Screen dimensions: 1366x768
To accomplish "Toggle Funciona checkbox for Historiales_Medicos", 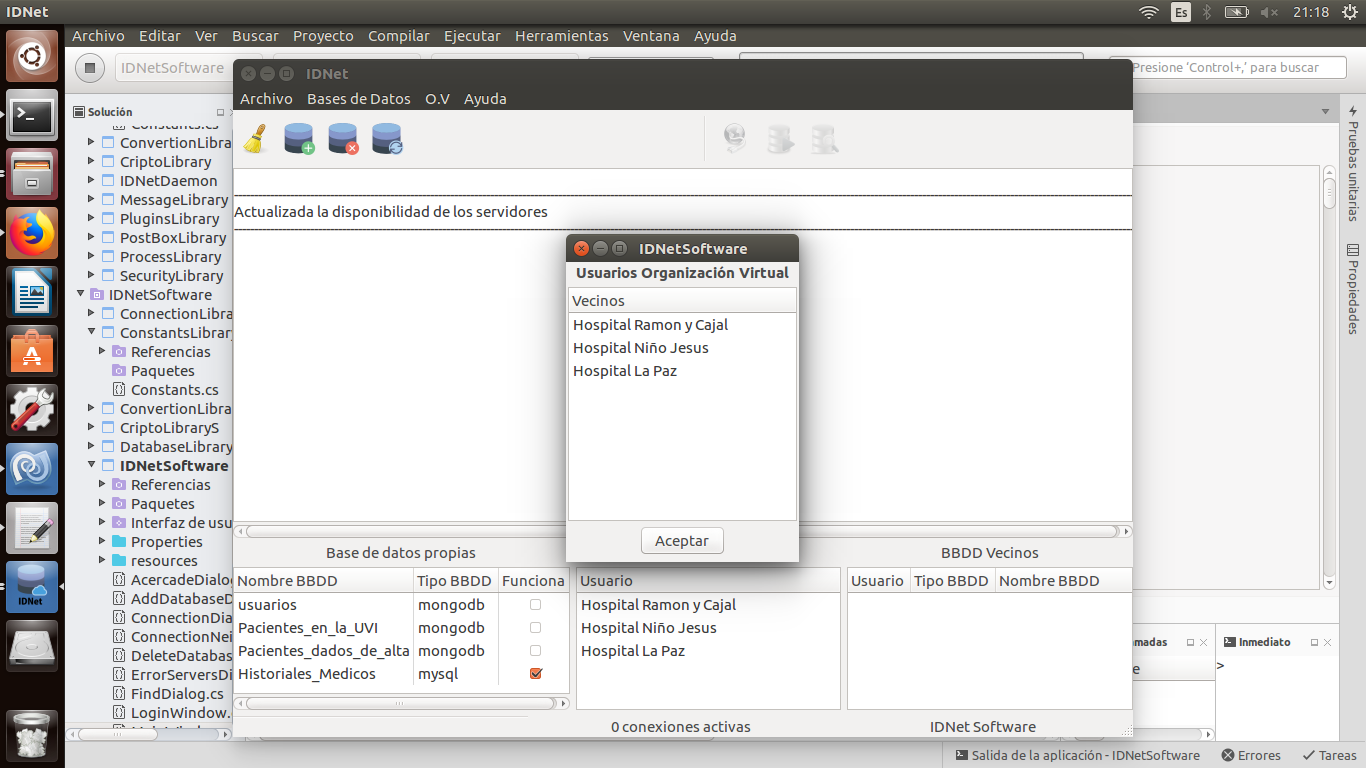I will pyautogui.click(x=536, y=674).
